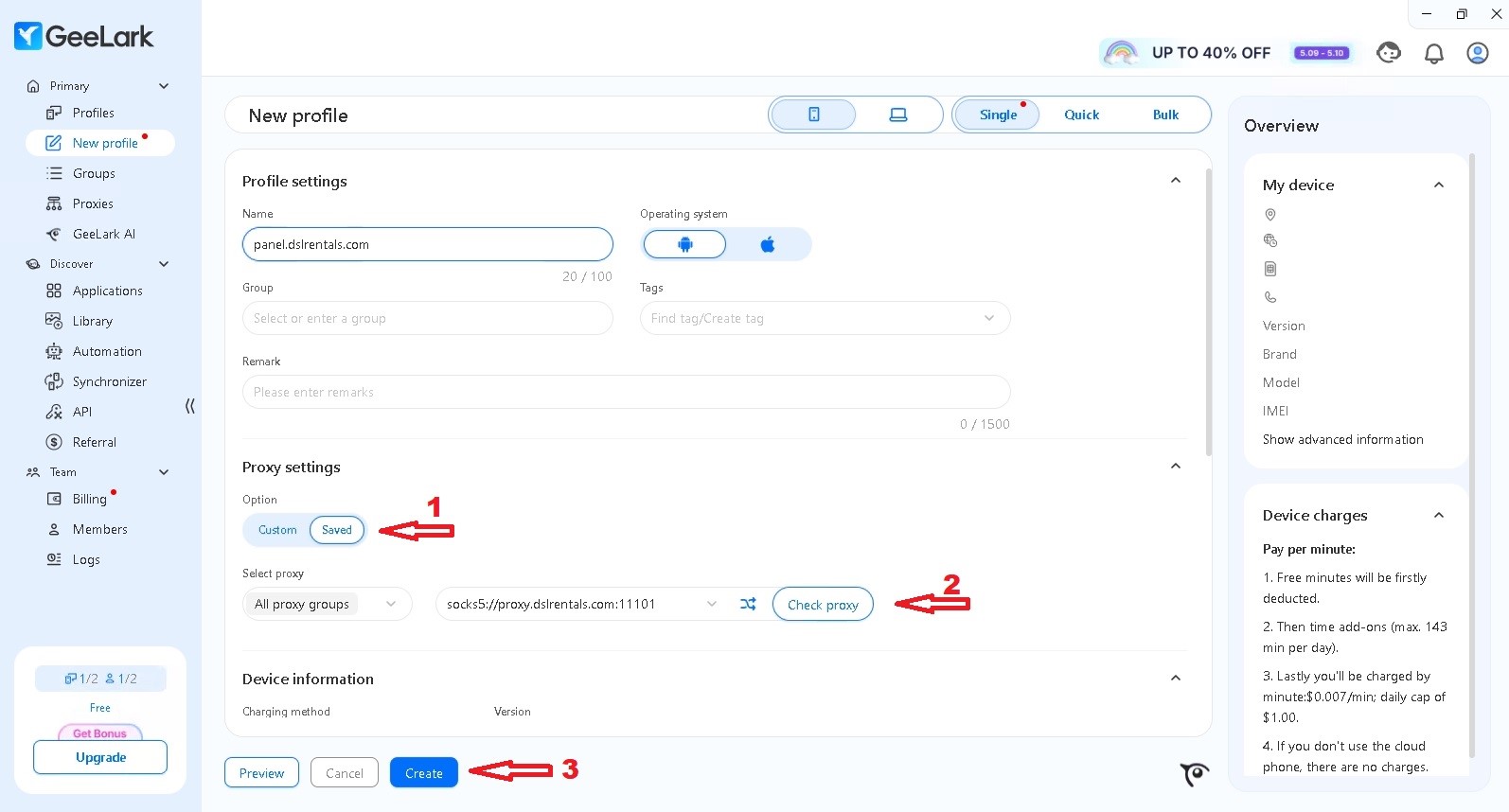The image size is (1509, 812).
Task: Select the cloud phone device type icon
Action: (x=813, y=115)
